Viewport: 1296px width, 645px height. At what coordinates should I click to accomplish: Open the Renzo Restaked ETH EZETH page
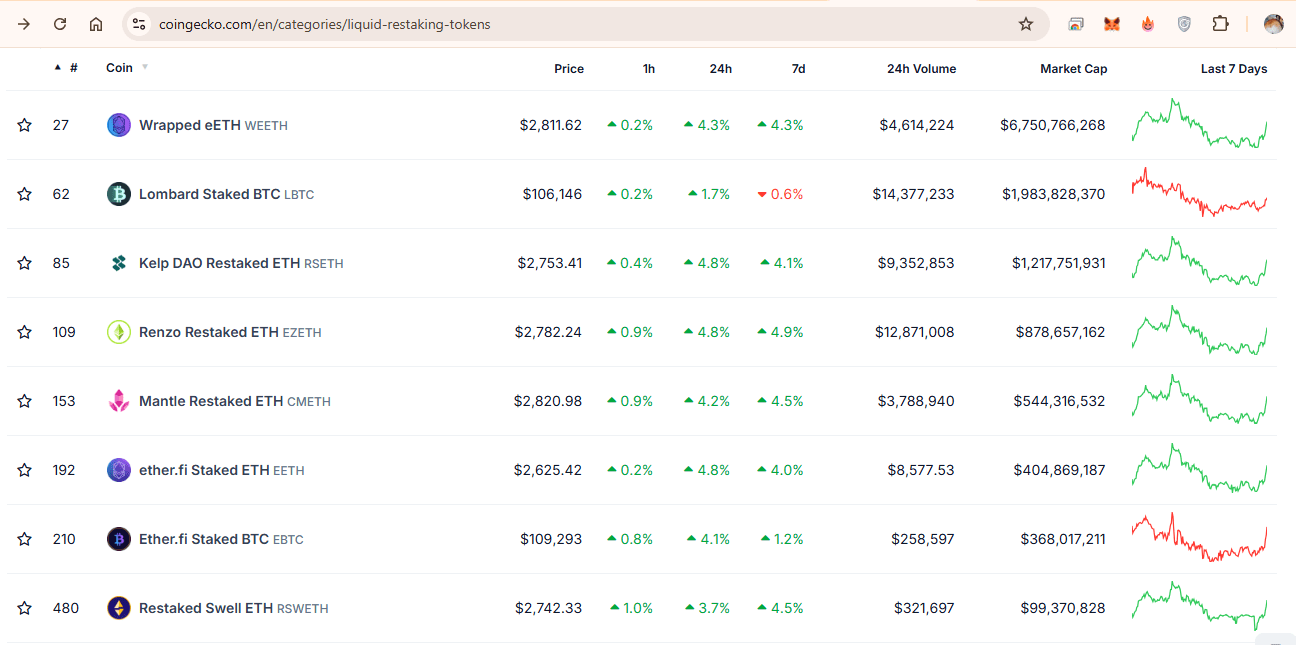[230, 332]
